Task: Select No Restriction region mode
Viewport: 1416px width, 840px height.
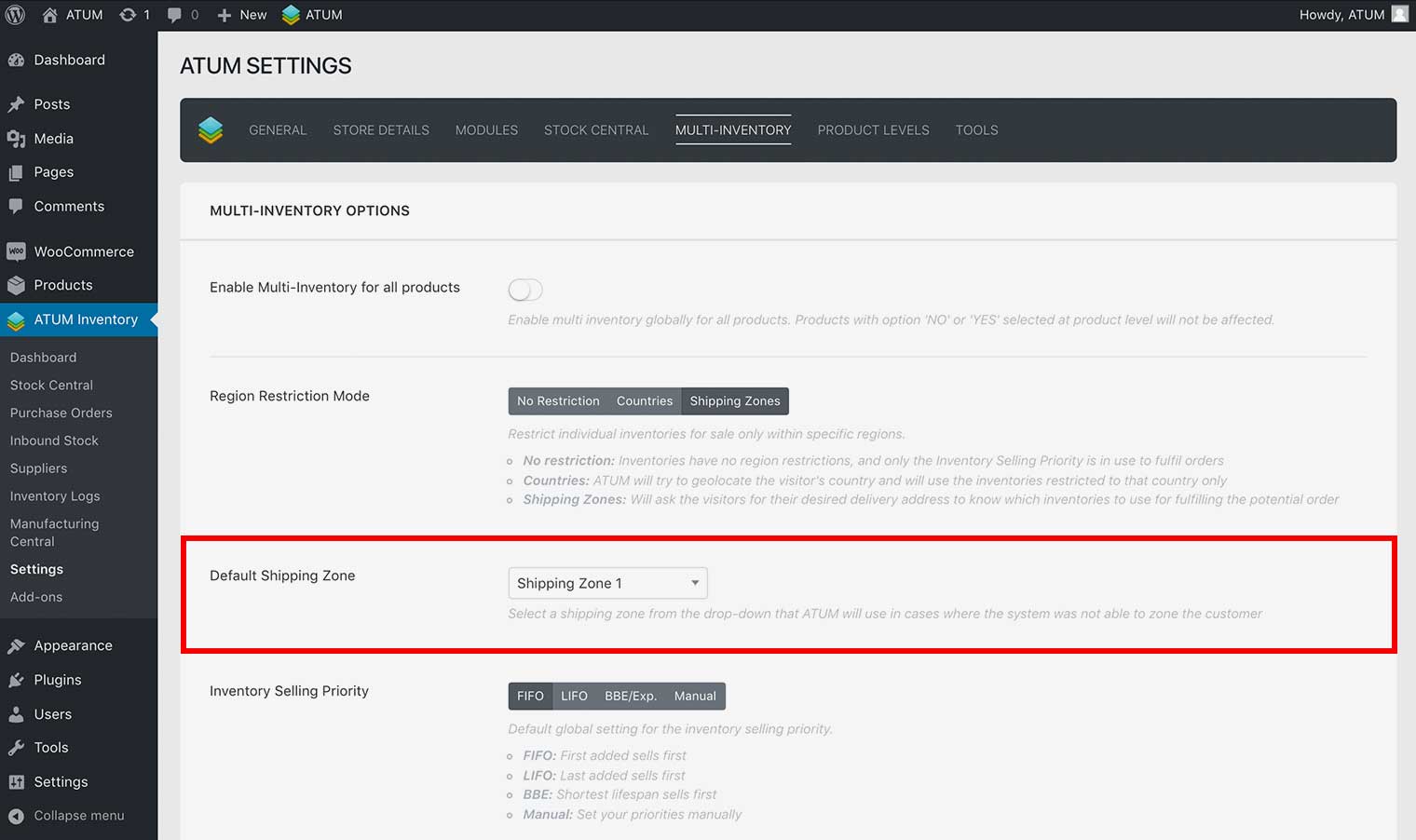Action: pyautogui.click(x=558, y=401)
